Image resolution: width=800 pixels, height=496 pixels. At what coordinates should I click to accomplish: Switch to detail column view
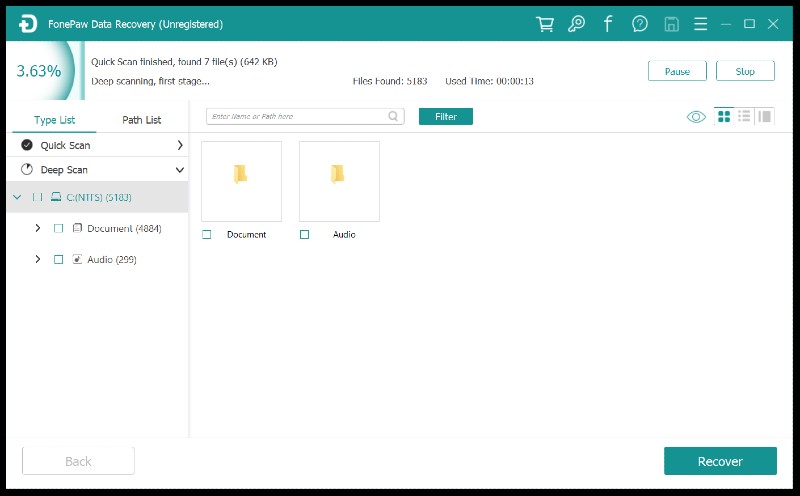coord(764,116)
